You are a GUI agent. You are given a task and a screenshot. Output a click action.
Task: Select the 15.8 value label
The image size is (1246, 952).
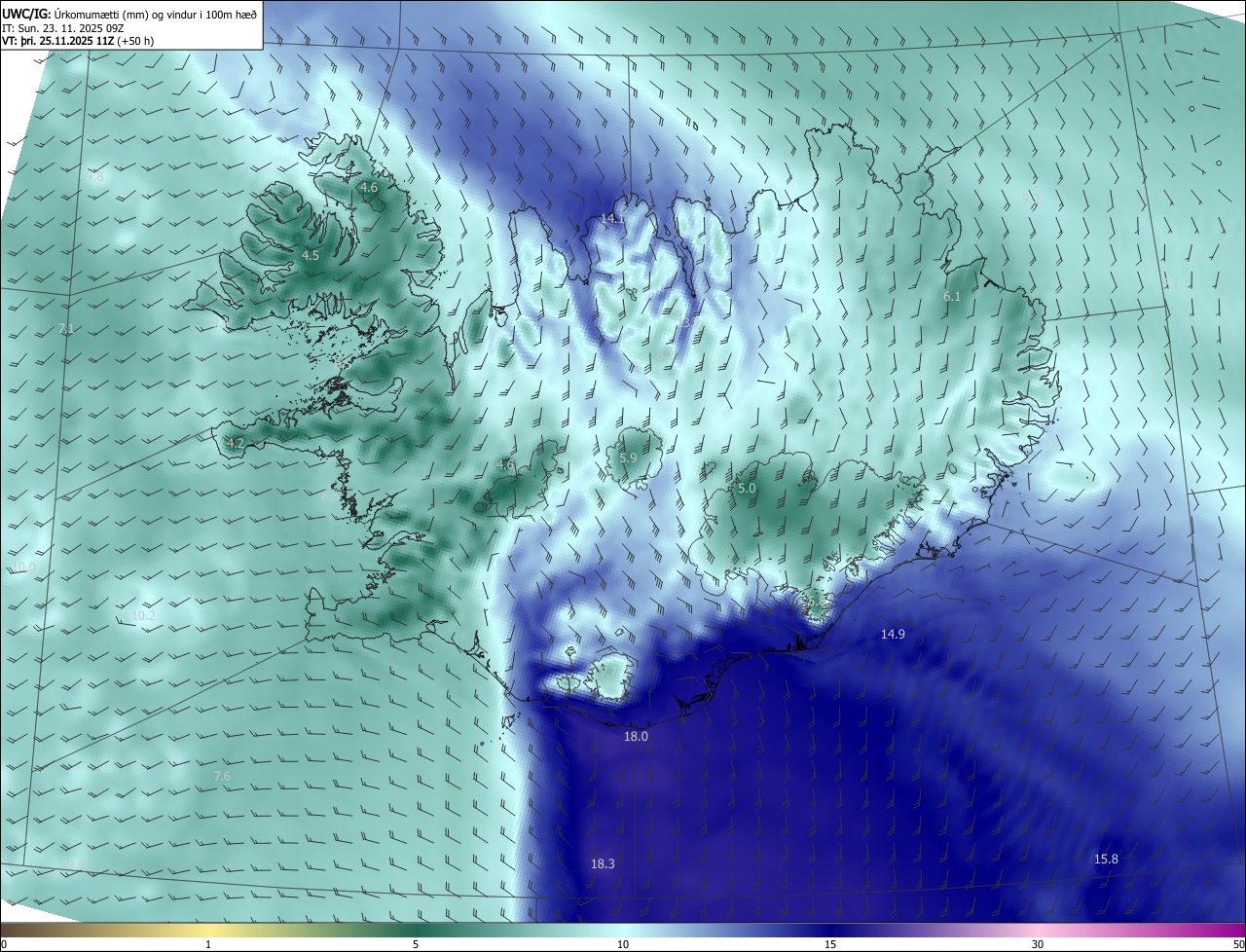coord(1106,859)
